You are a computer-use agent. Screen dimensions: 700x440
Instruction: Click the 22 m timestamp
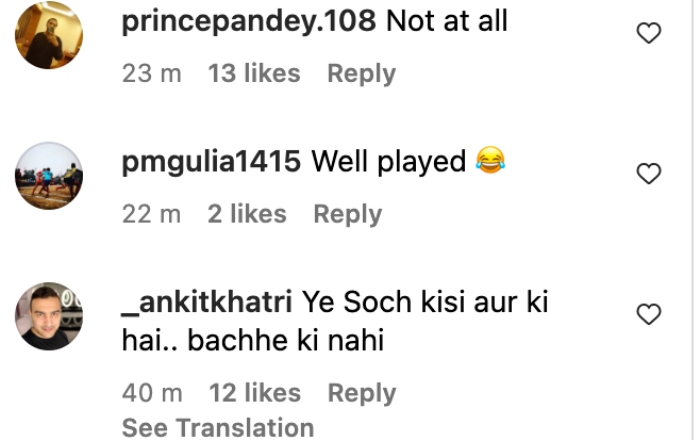coord(151,214)
